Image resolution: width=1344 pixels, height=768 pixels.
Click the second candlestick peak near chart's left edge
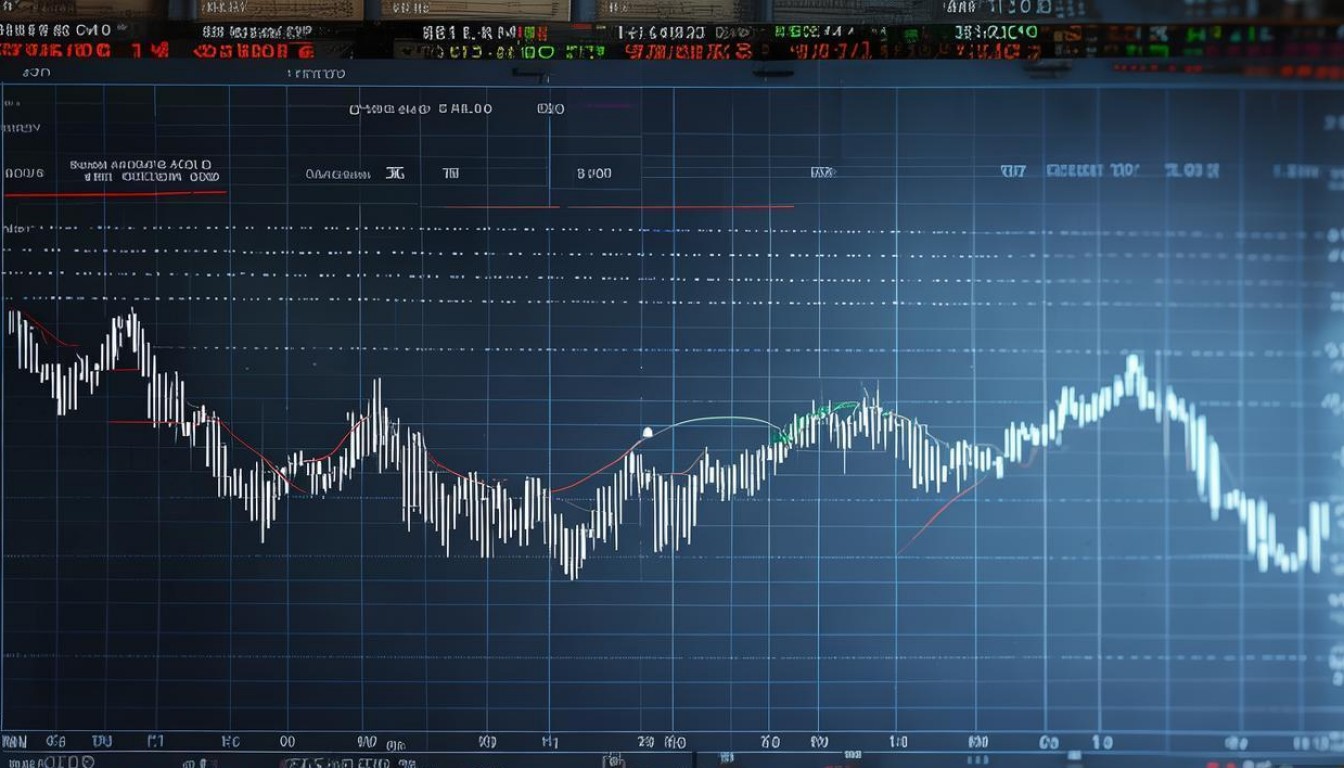point(130,320)
